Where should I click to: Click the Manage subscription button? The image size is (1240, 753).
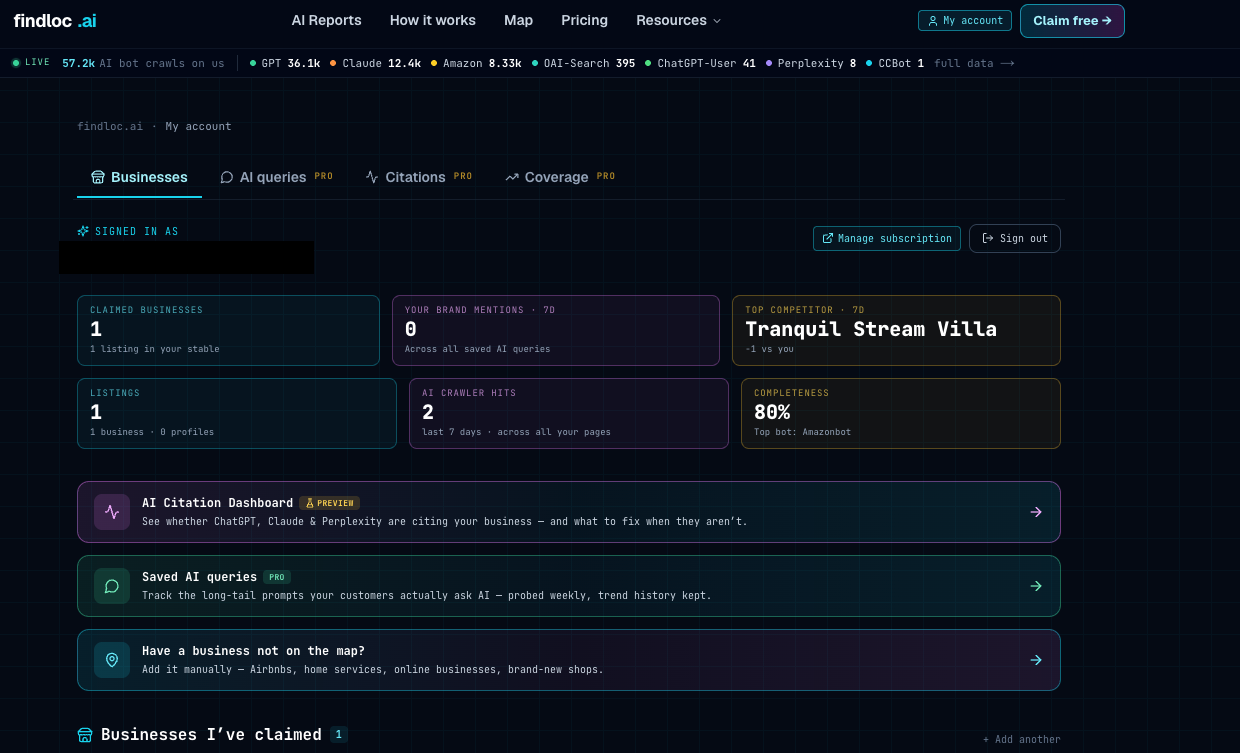[887, 238]
